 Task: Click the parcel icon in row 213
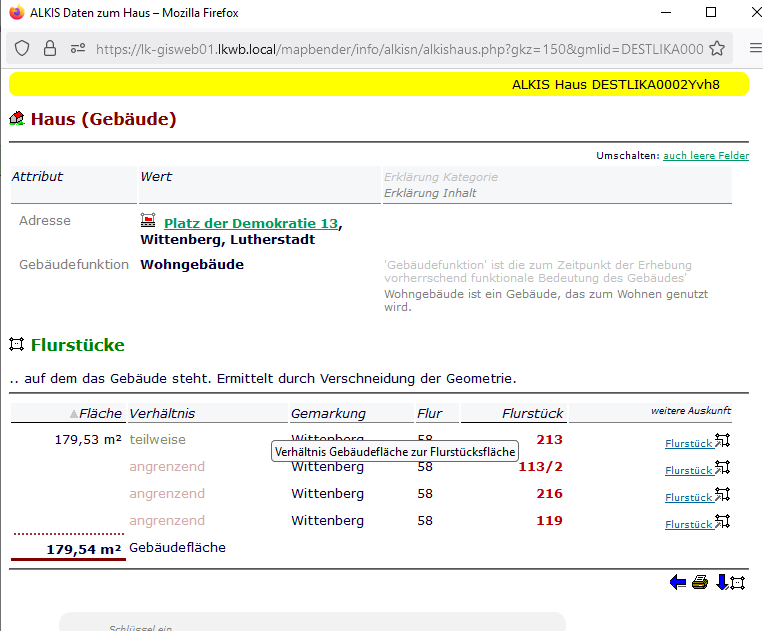pyautogui.click(x=723, y=440)
